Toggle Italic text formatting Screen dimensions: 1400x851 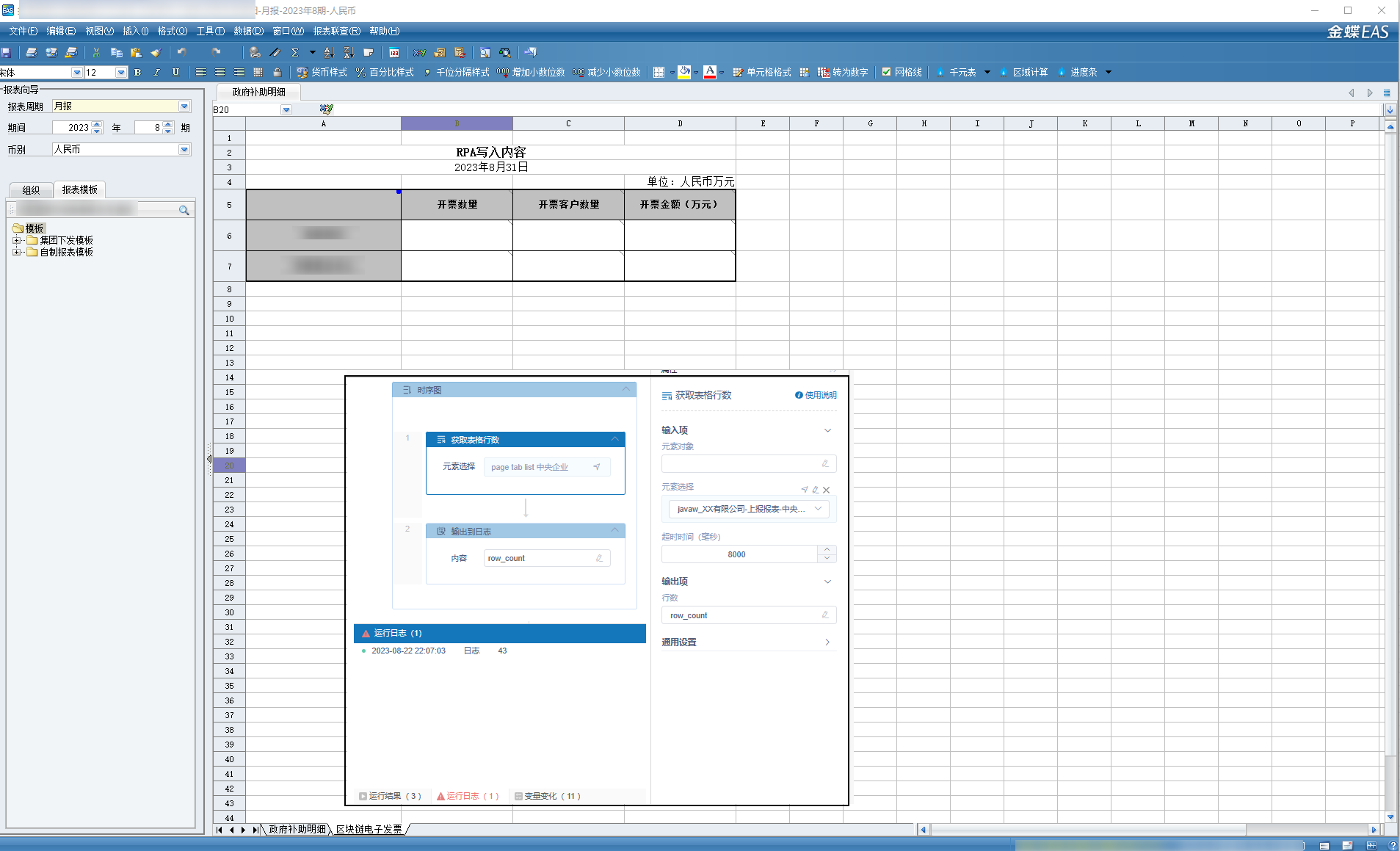point(156,72)
